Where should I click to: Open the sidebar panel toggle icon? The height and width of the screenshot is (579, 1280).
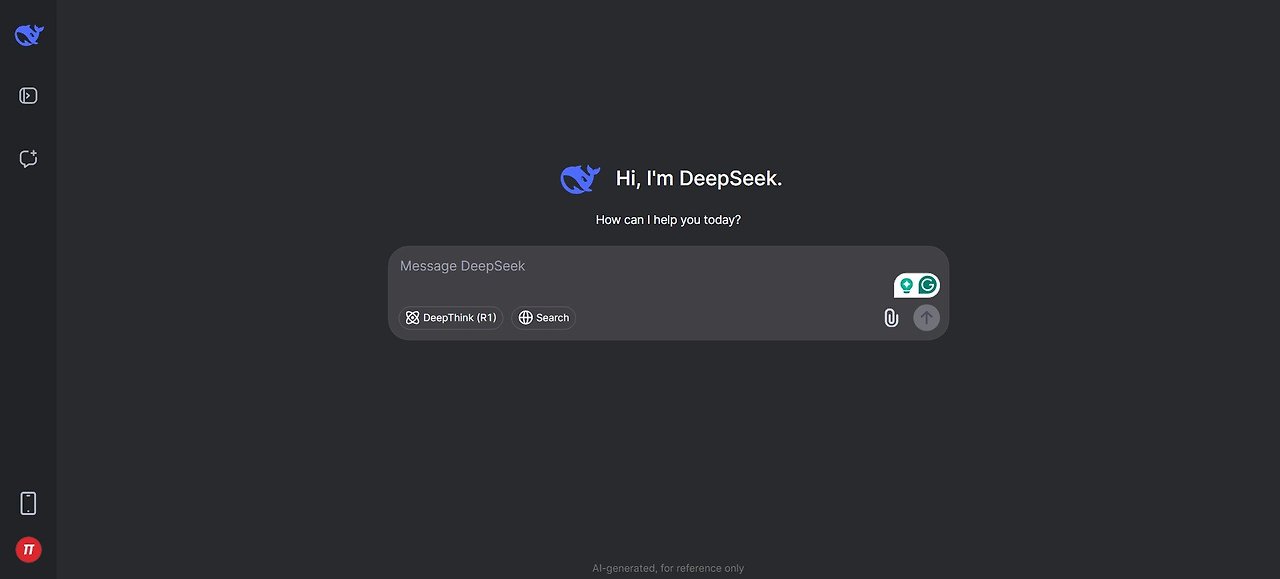coord(28,96)
